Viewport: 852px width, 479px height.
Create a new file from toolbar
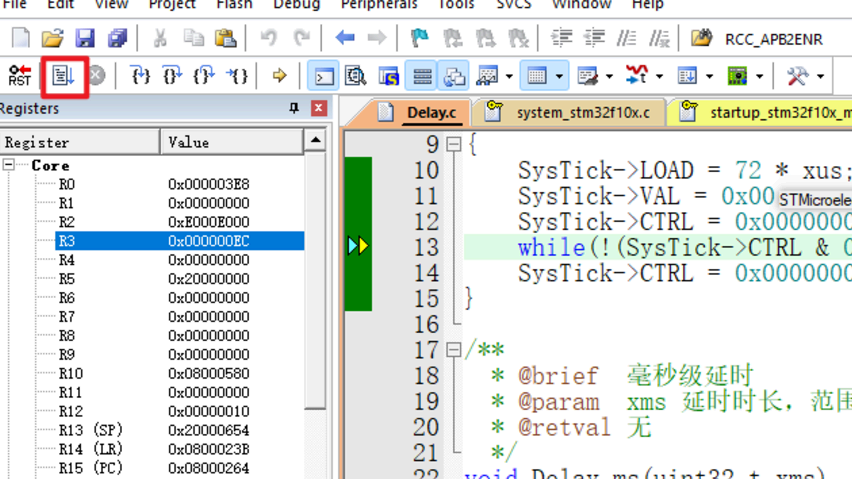click(x=21, y=38)
